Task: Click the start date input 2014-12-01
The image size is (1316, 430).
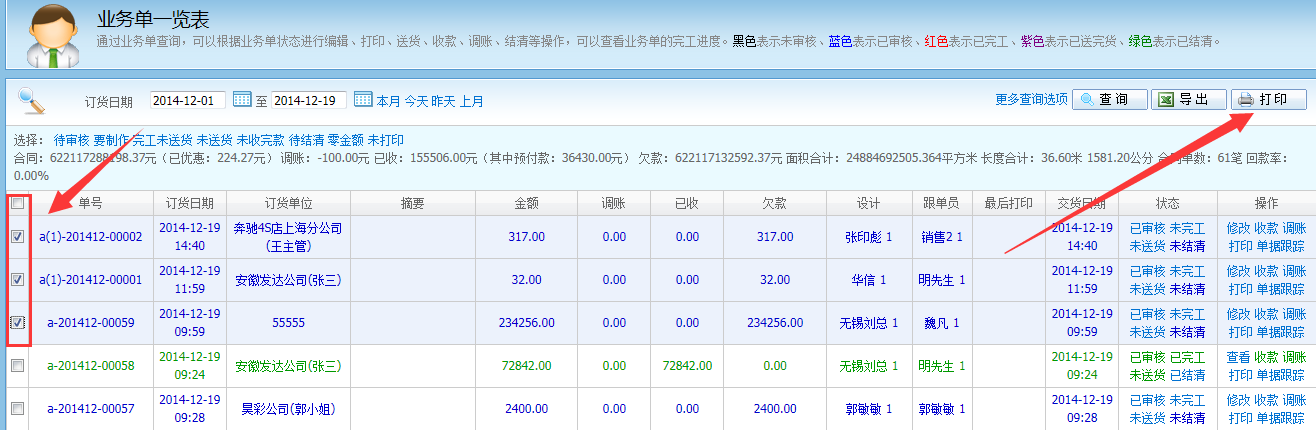Action: click(187, 100)
